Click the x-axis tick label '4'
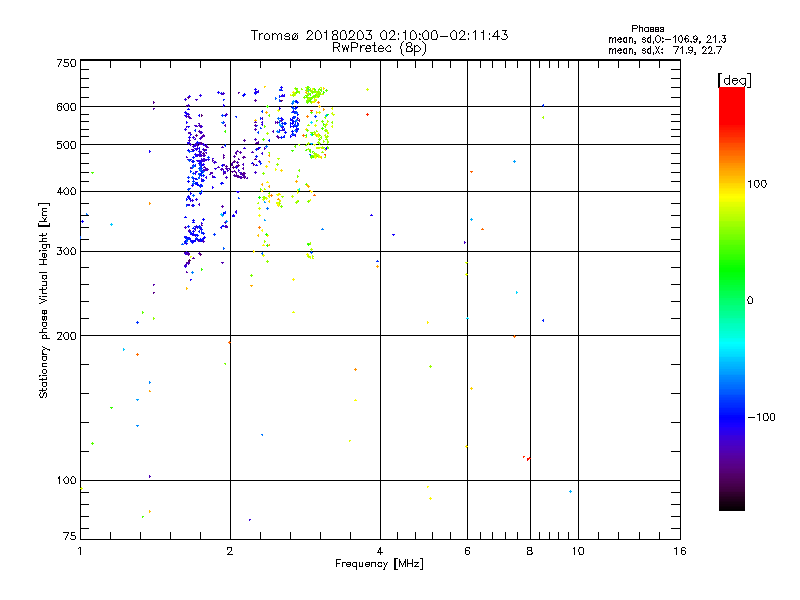This screenshot has width=800, height=600. (x=380, y=551)
